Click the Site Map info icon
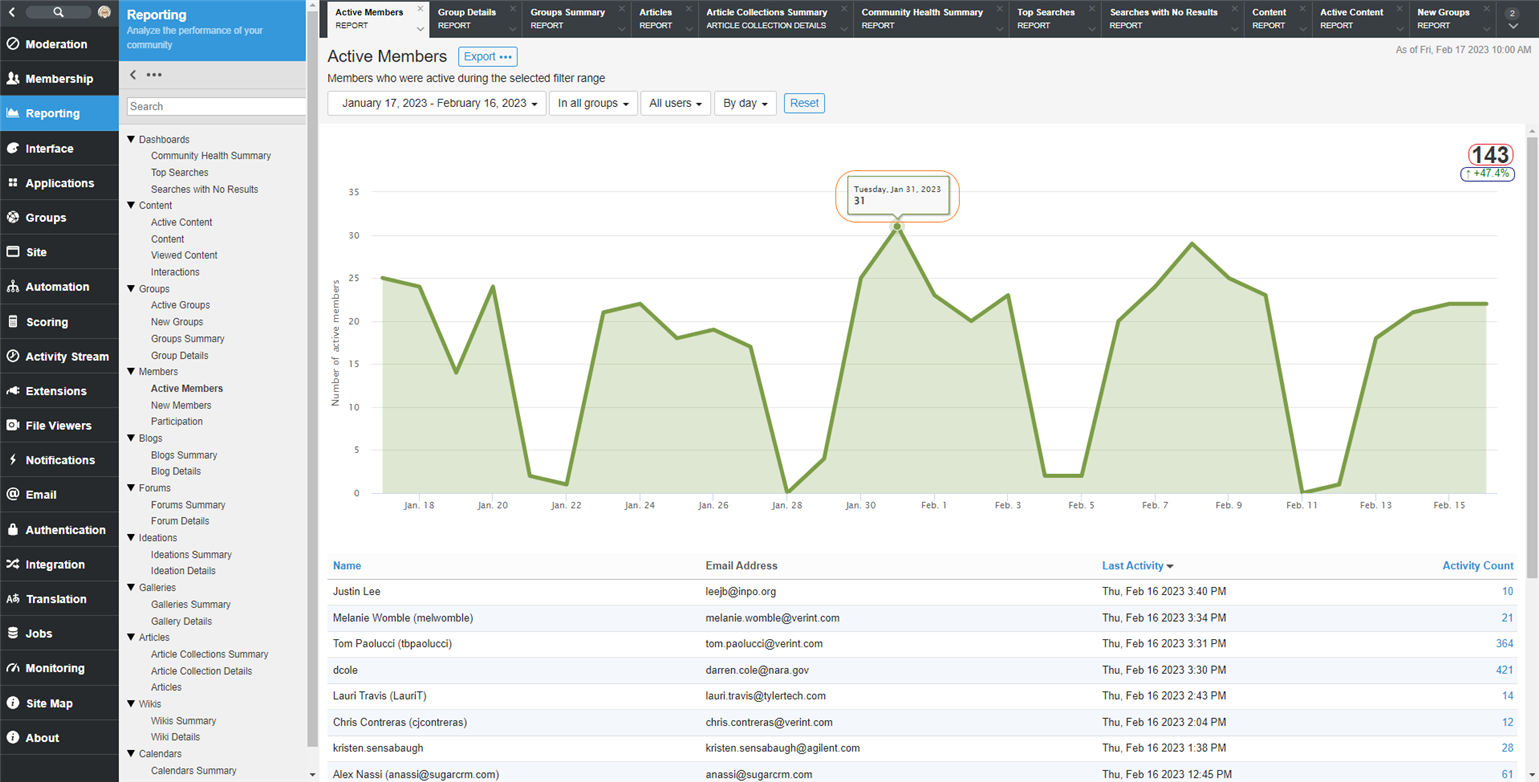Screen dimensions: 1539x782 pos(13,703)
